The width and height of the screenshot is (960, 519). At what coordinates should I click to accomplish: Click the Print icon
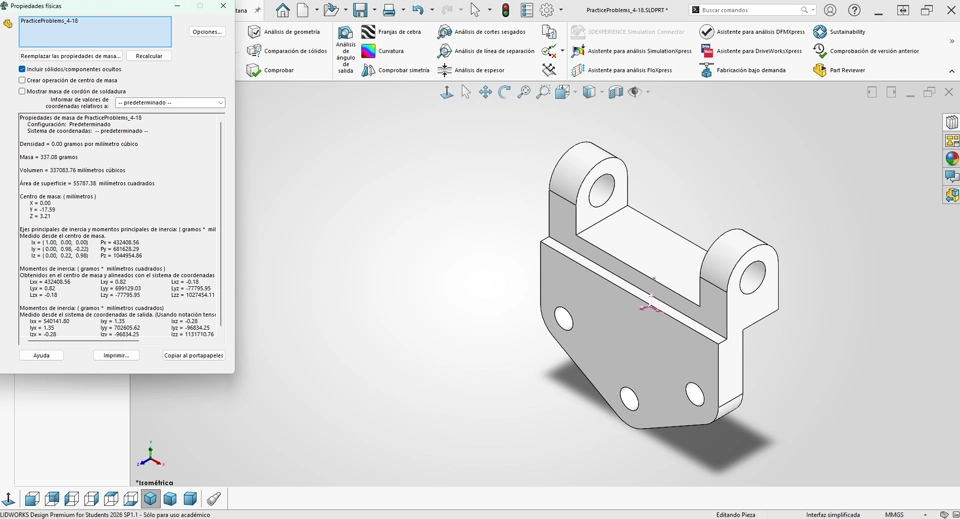[x=389, y=10]
